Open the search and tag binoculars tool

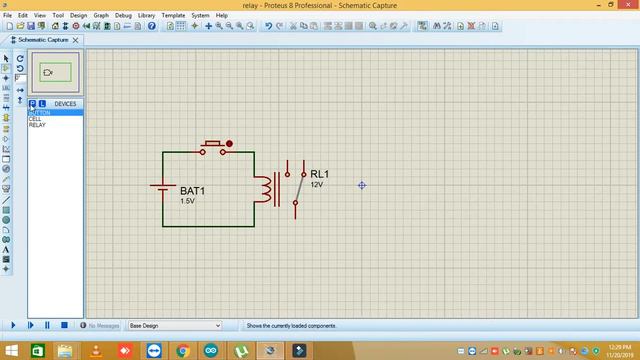coord(437,26)
